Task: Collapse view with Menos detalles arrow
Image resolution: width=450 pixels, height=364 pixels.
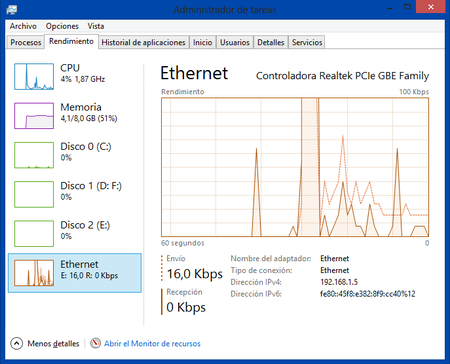Action: 17,343
